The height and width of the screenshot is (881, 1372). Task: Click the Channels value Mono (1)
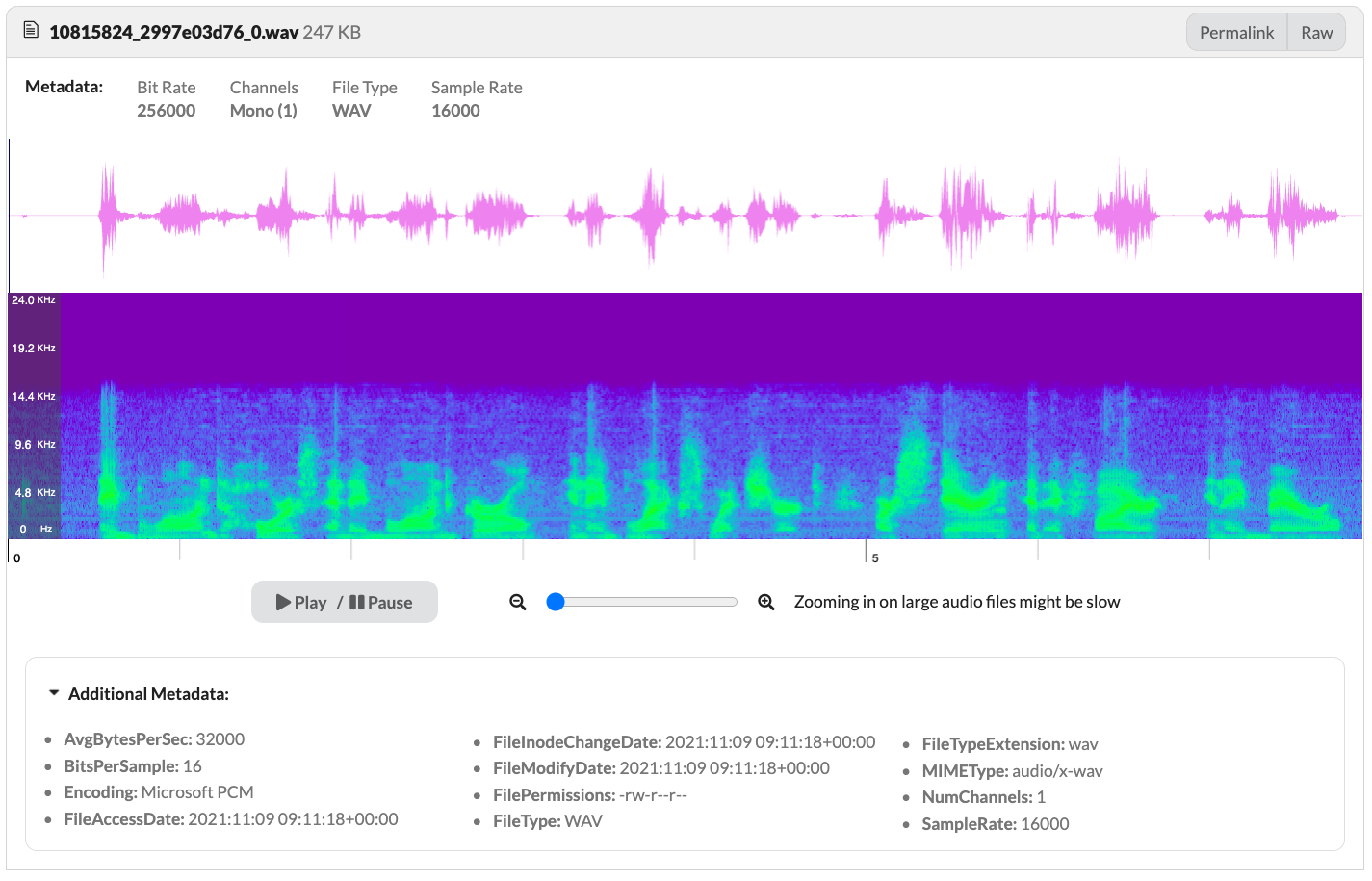263,111
